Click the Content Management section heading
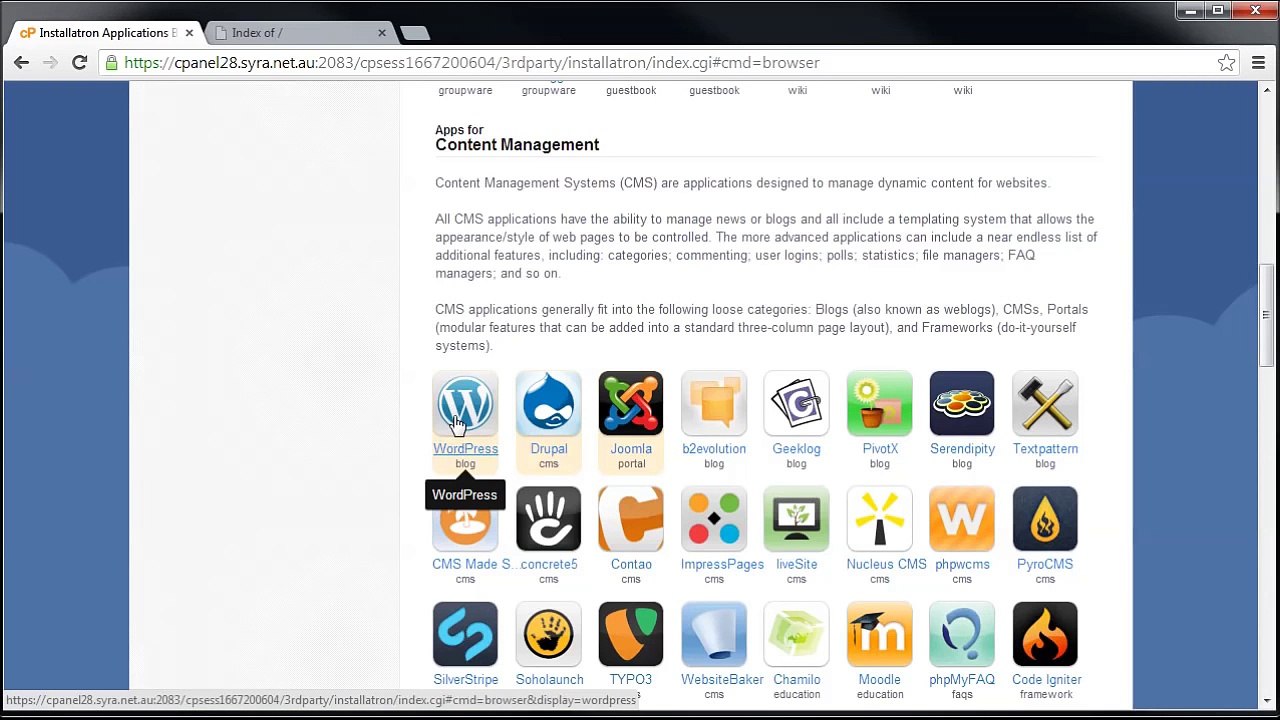Image resolution: width=1280 pixels, height=720 pixels. click(517, 145)
